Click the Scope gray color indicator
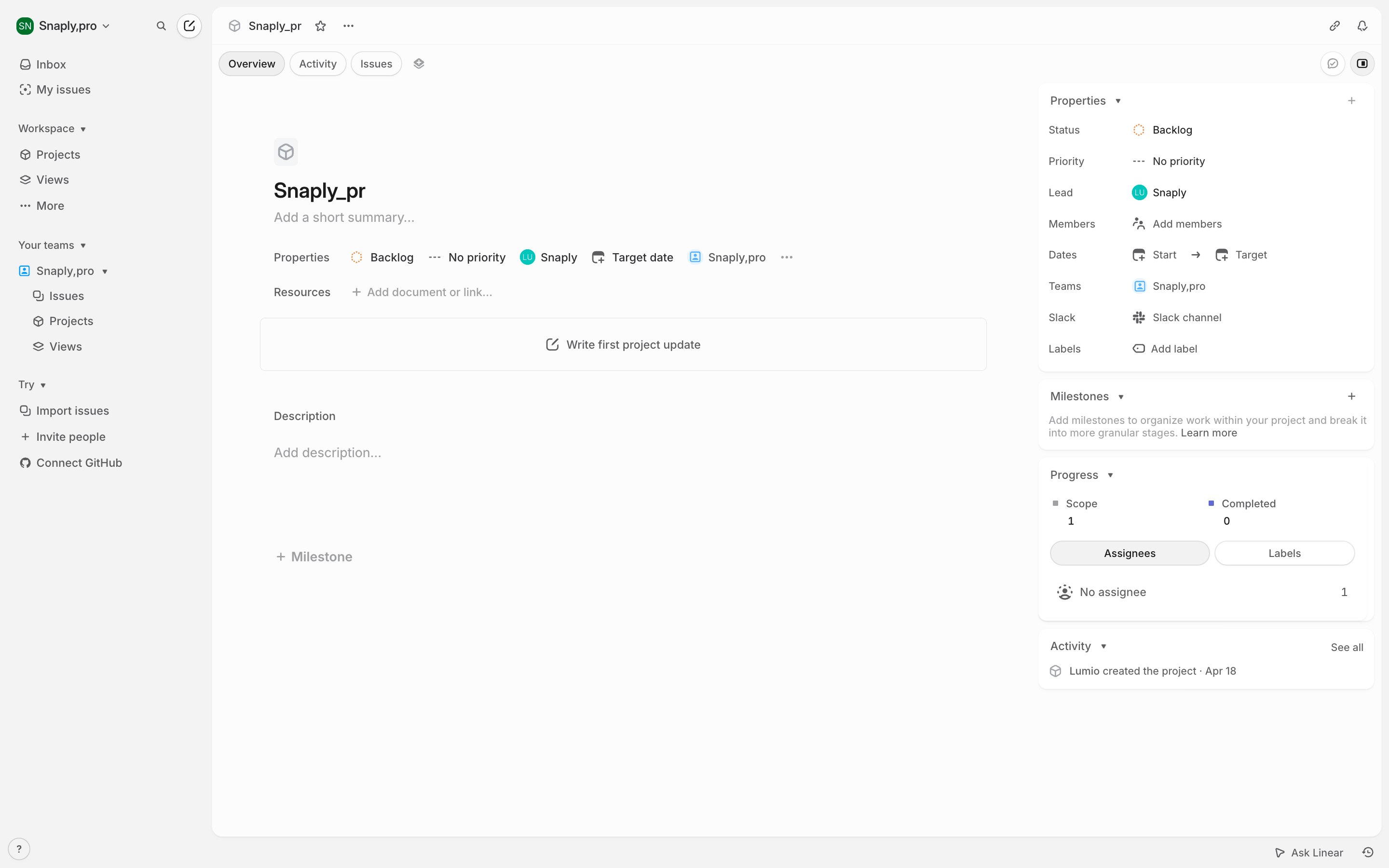The height and width of the screenshot is (868, 1389). [1056, 503]
